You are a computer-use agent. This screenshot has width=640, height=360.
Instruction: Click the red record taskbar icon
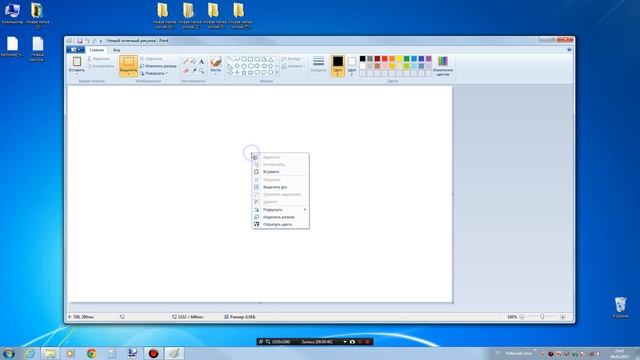[153, 353]
